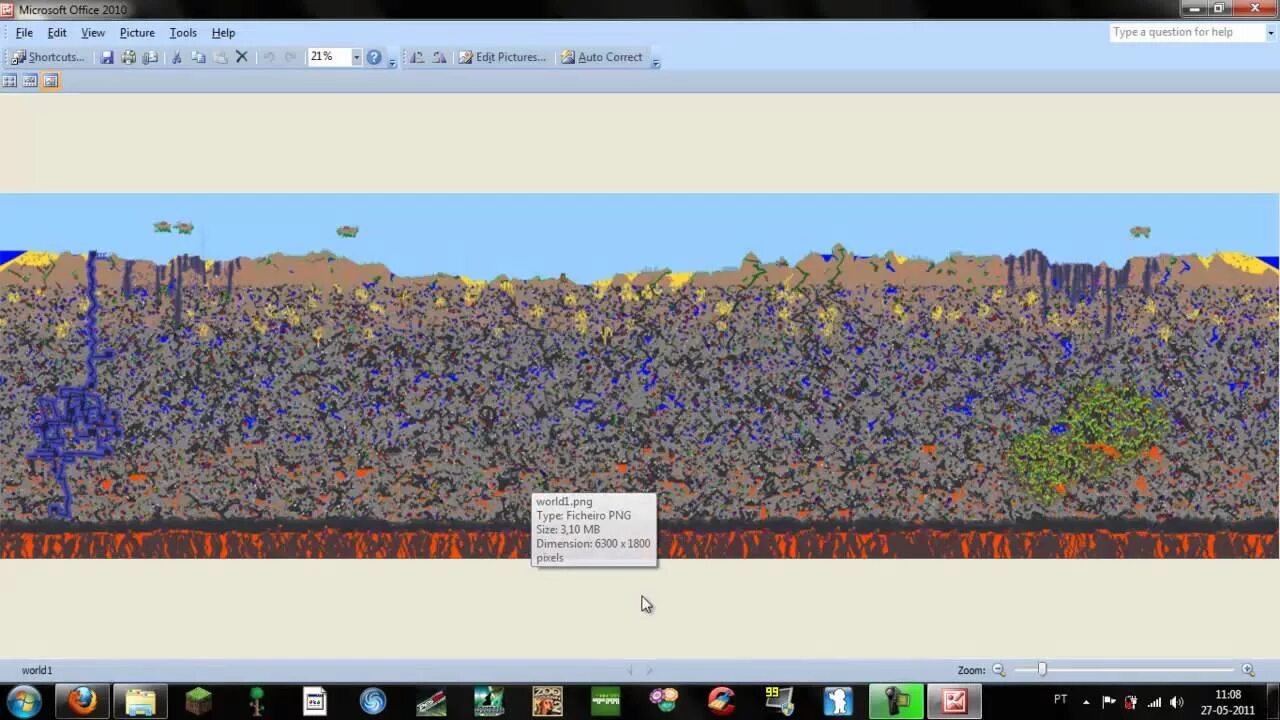Click the world1 file name in status bar
Image resolution: width=1280 pixels, height=720 pixels.
pyautogui.click(x=37, y=671)
